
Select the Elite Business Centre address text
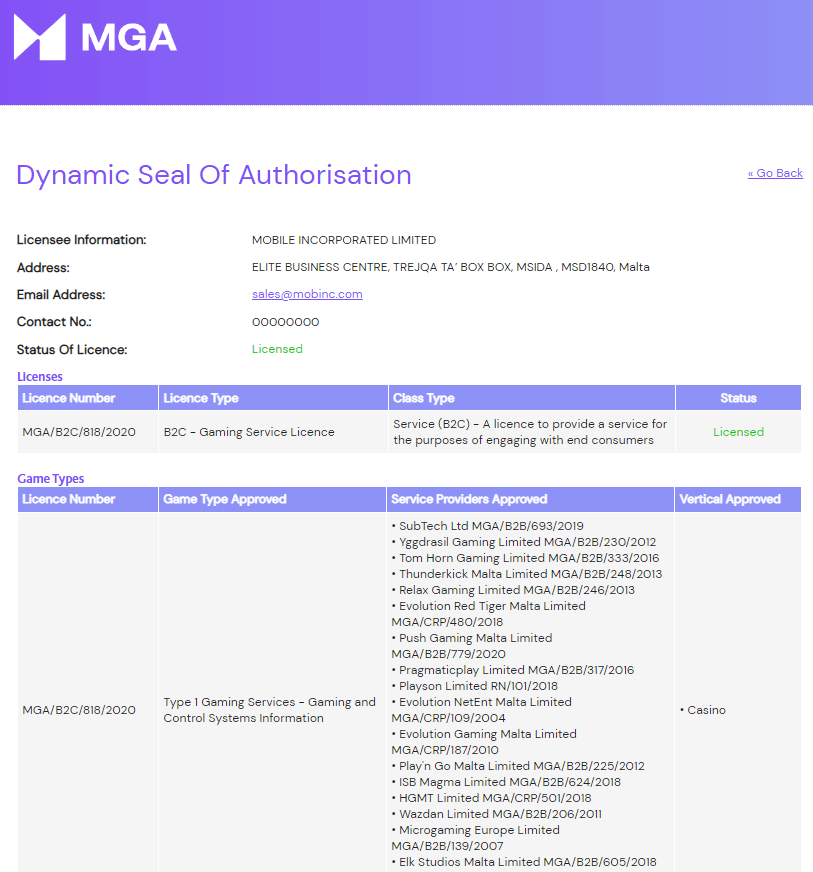(450, 267)
